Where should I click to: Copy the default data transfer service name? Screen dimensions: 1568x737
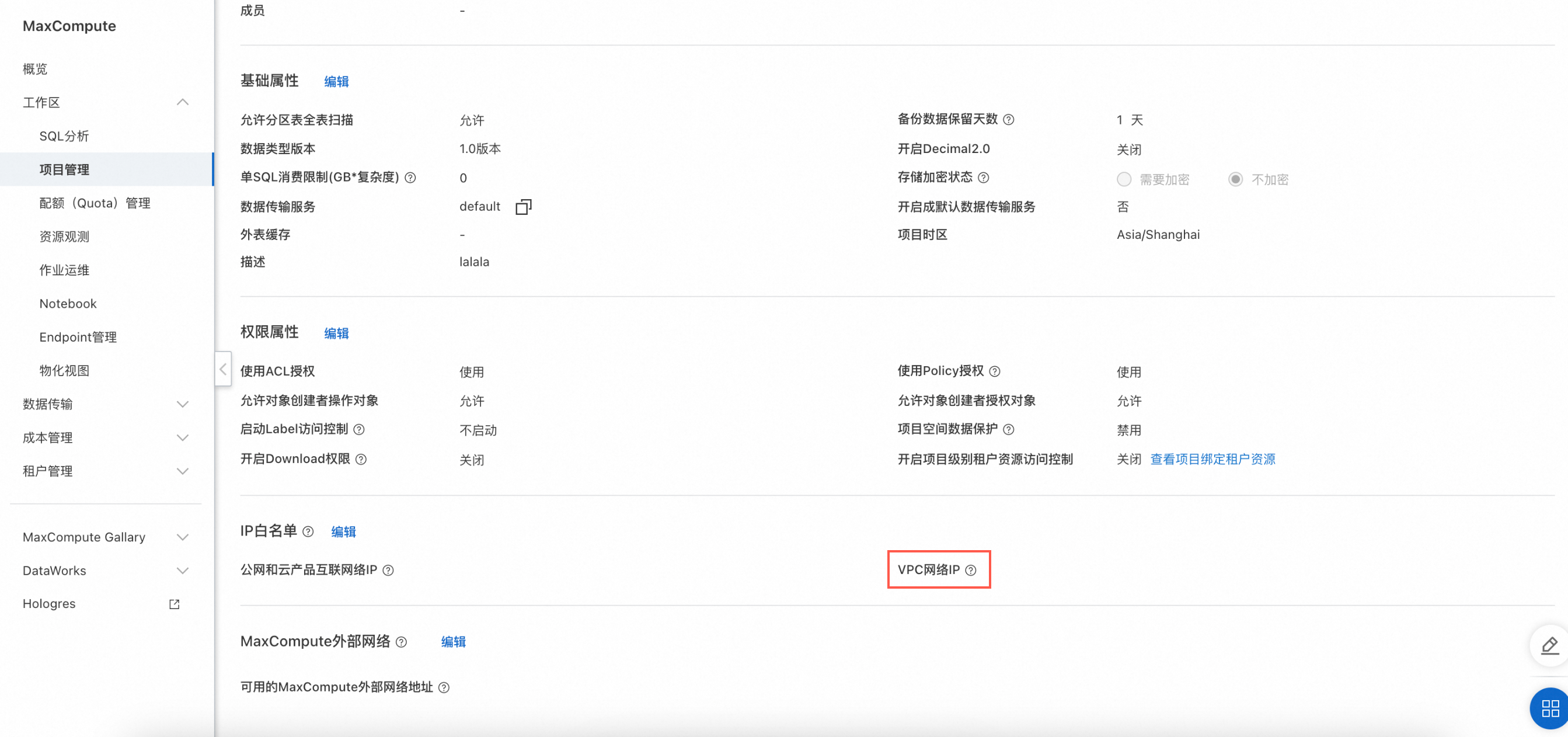pos(524,207)
